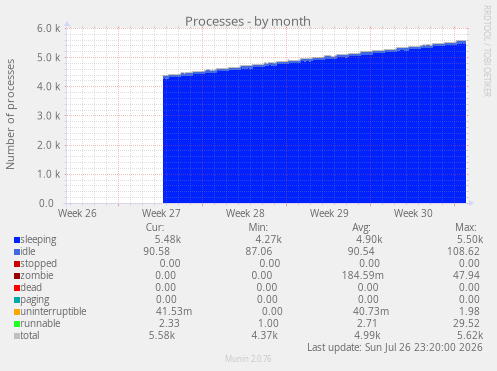This screenshot has height=371, width=497.
Task: Select the 'idle' legend label
Action: pyautogui.click(x=28, y=251)
